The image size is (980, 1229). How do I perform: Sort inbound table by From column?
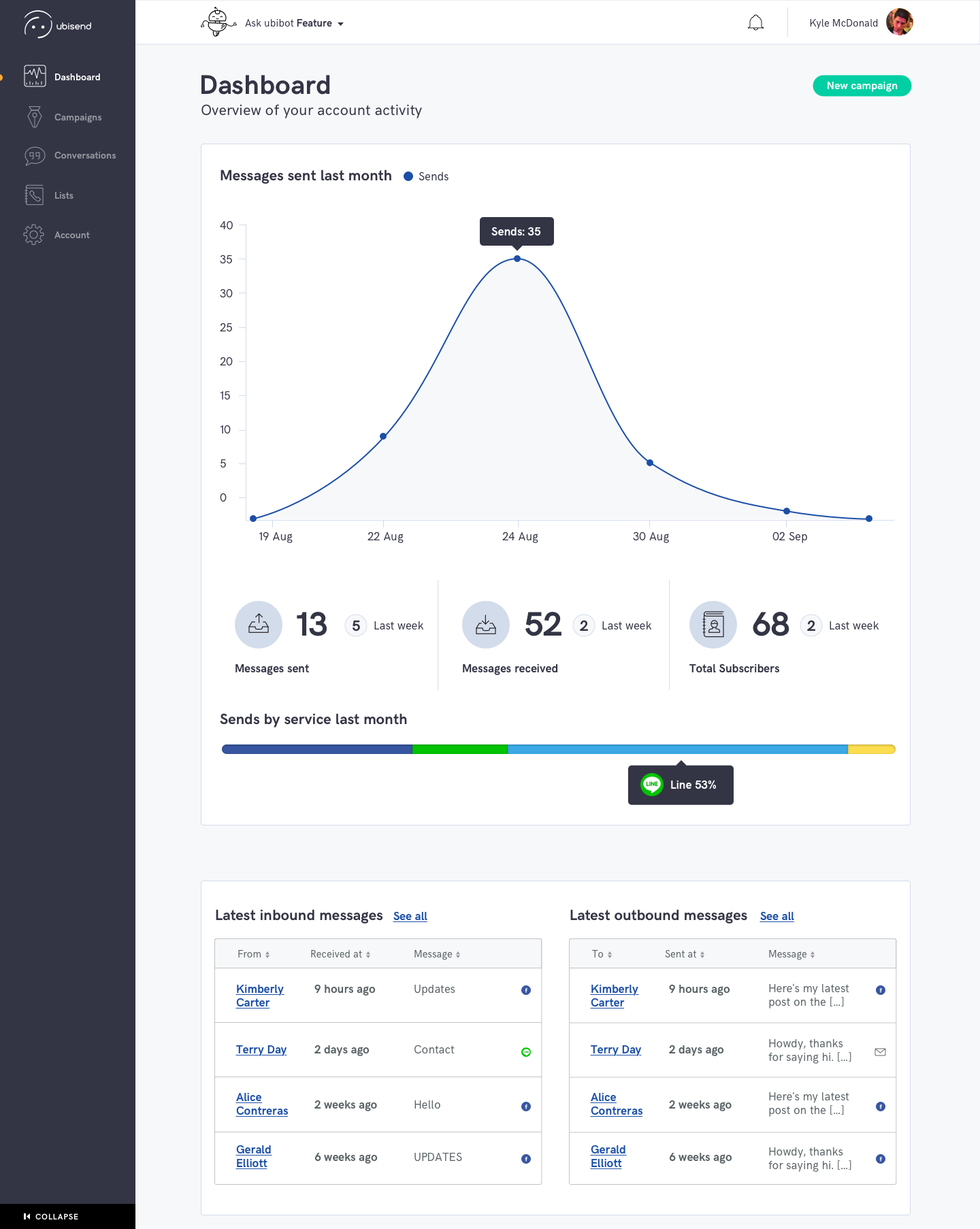coord(253,954)
